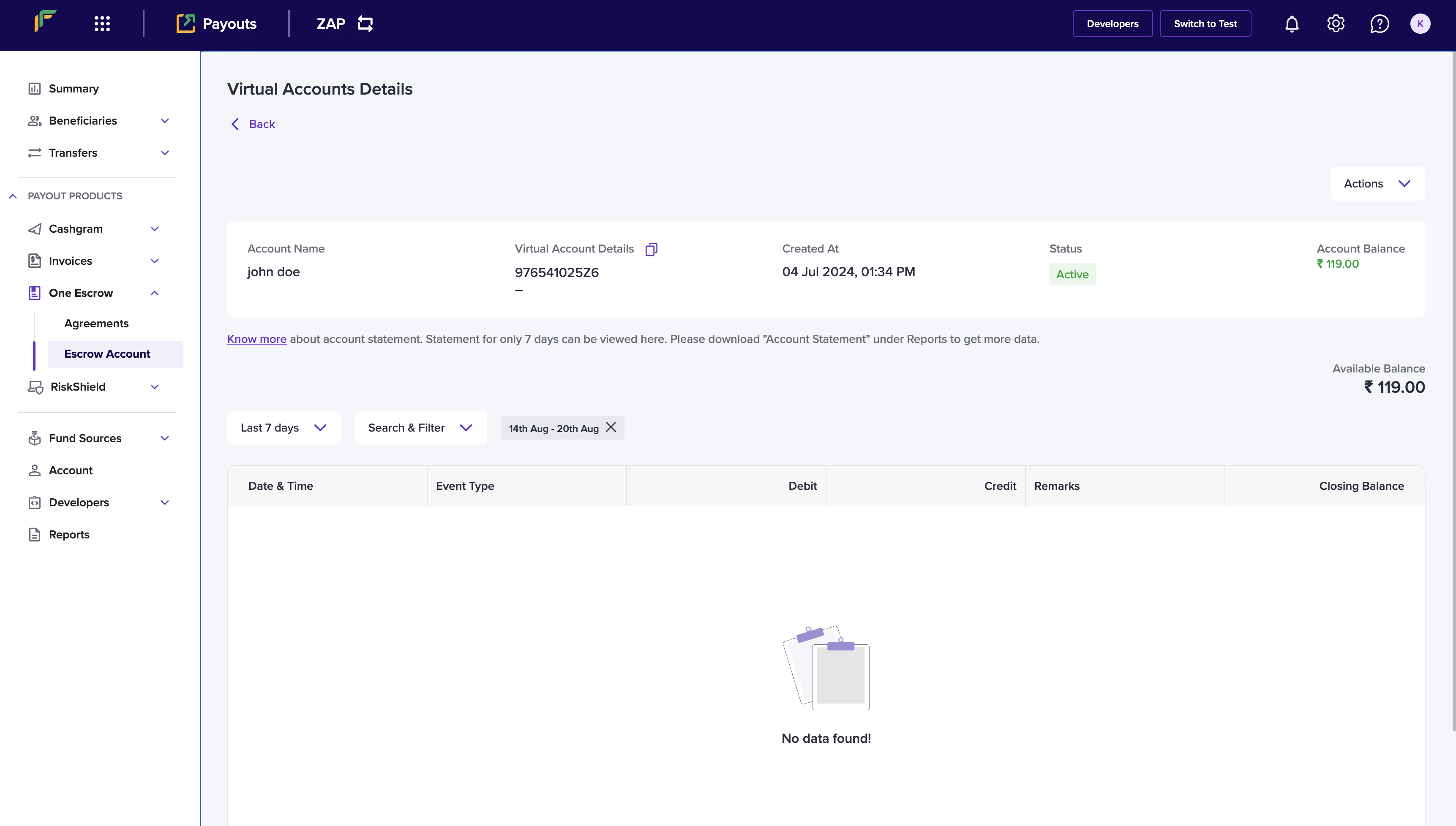Collapse the One Escrow menu section

pos(154,293)
